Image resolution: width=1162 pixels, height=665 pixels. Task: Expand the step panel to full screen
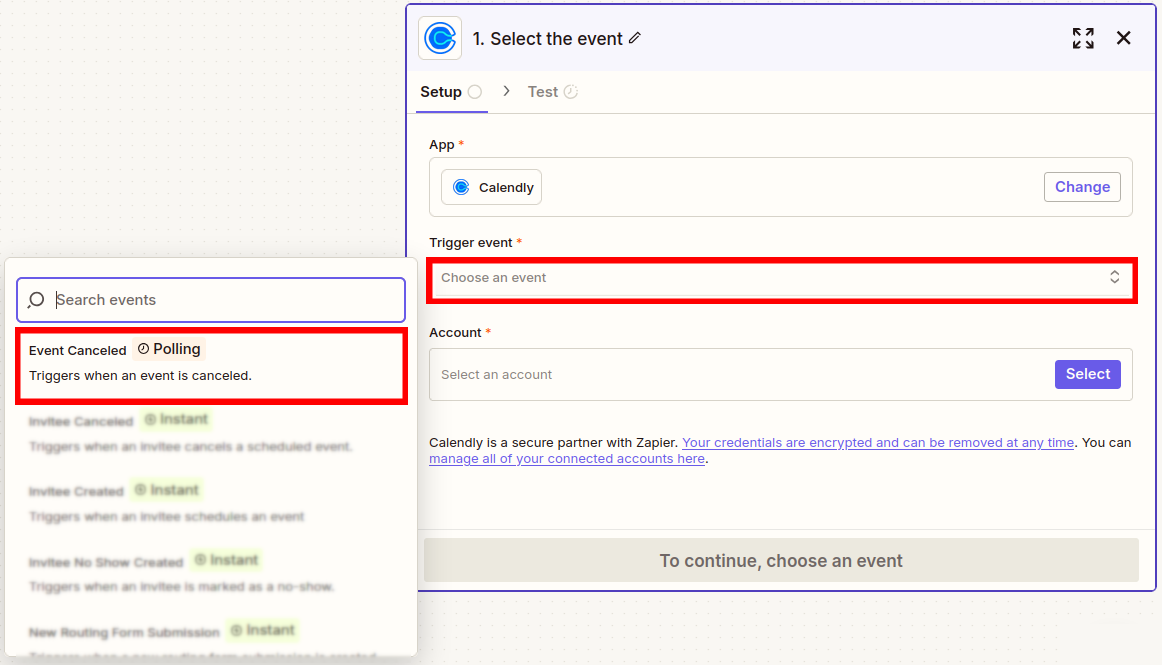(1083, 38)
